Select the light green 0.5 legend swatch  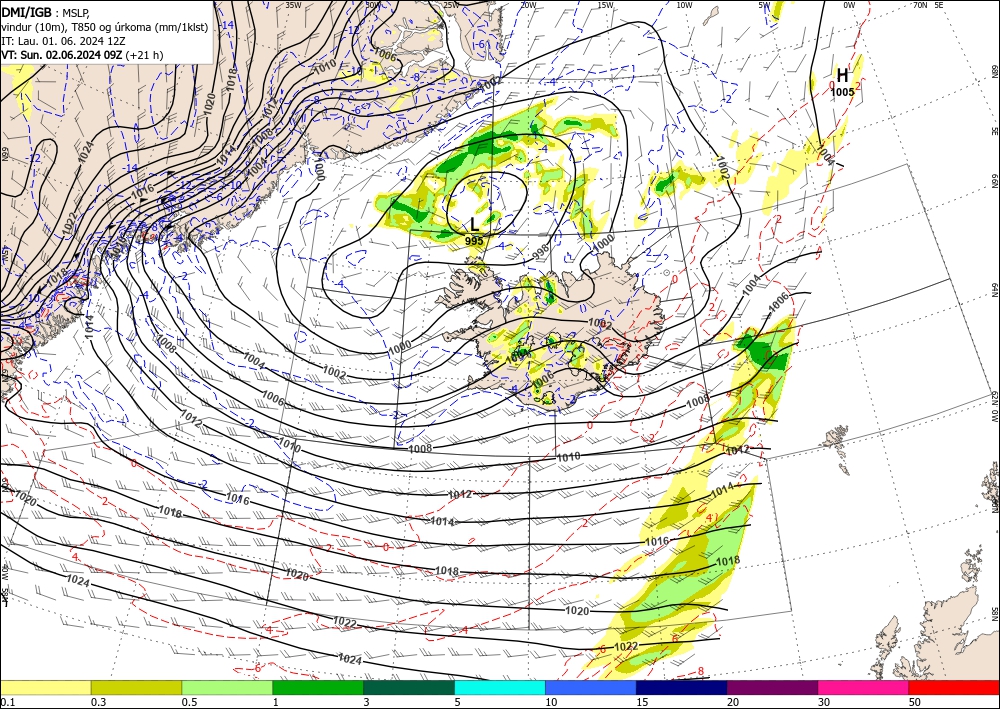(x=227, y=687)
